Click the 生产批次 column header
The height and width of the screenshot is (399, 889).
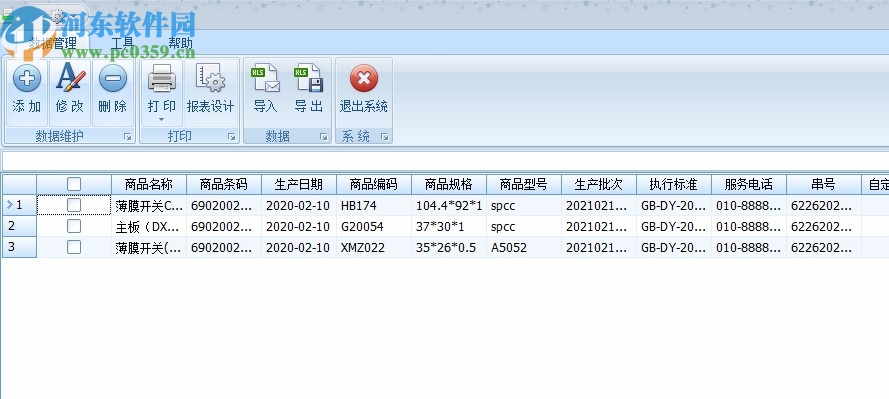tap(599, 184)
